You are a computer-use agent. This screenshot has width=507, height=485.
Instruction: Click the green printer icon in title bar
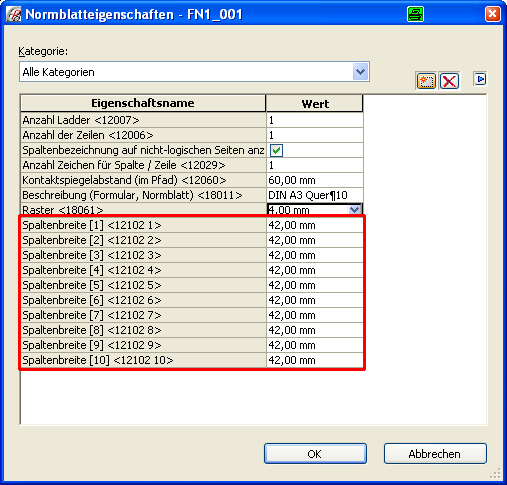click(x=415, y=14)
